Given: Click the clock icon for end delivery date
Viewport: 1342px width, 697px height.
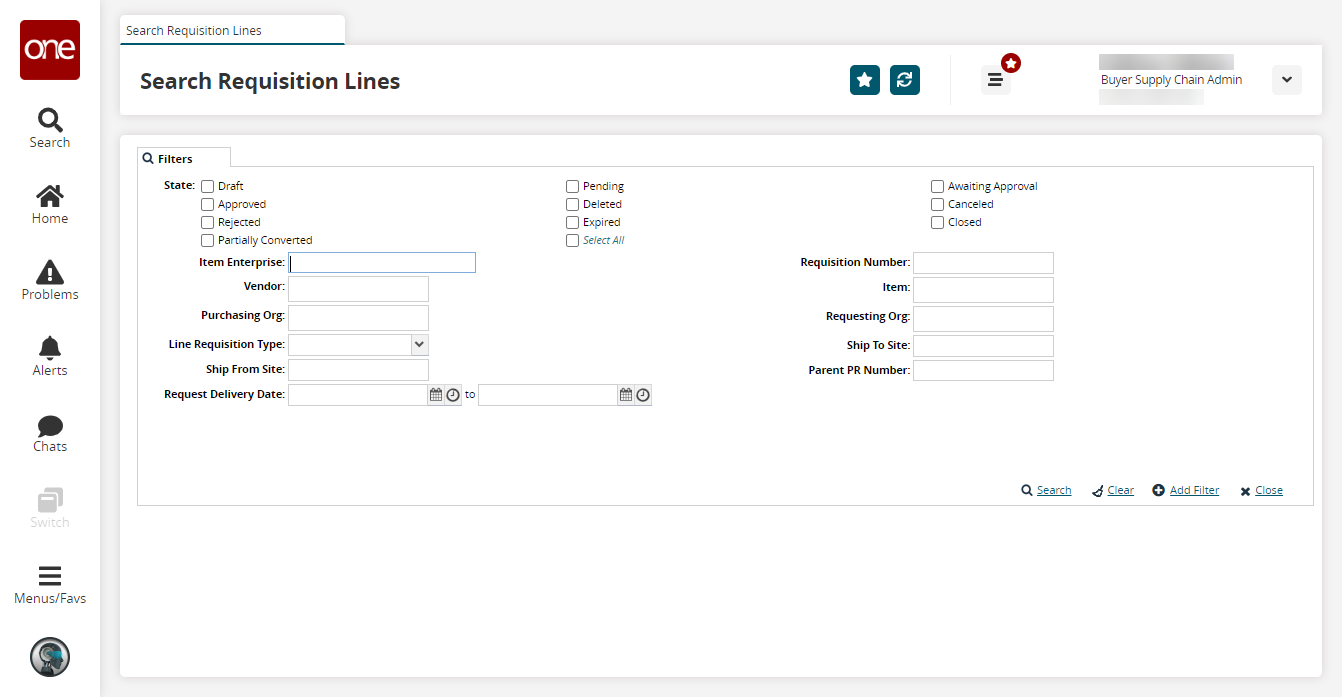Looking at the screenshot, I should click(643, 395).
